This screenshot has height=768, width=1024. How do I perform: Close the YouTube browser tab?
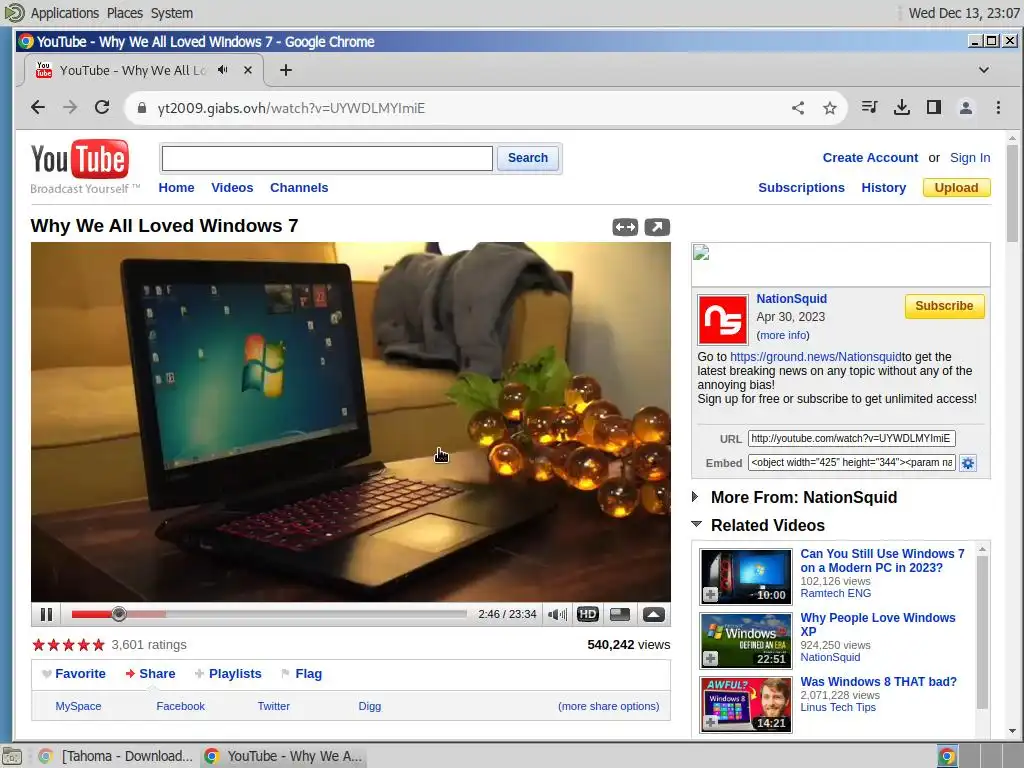[x=248, y=70]
